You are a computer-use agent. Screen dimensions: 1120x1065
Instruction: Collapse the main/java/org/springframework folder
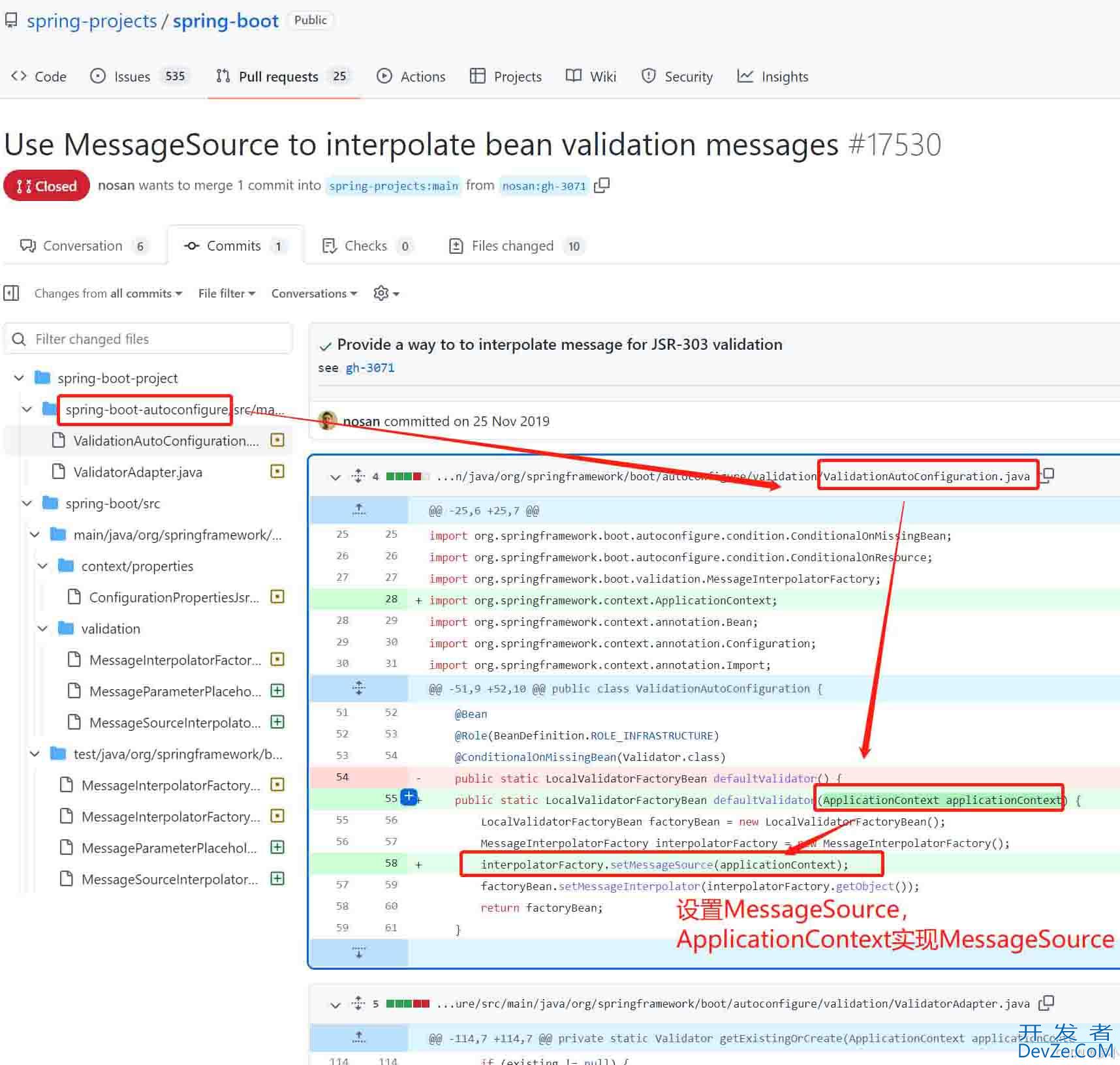35,534
